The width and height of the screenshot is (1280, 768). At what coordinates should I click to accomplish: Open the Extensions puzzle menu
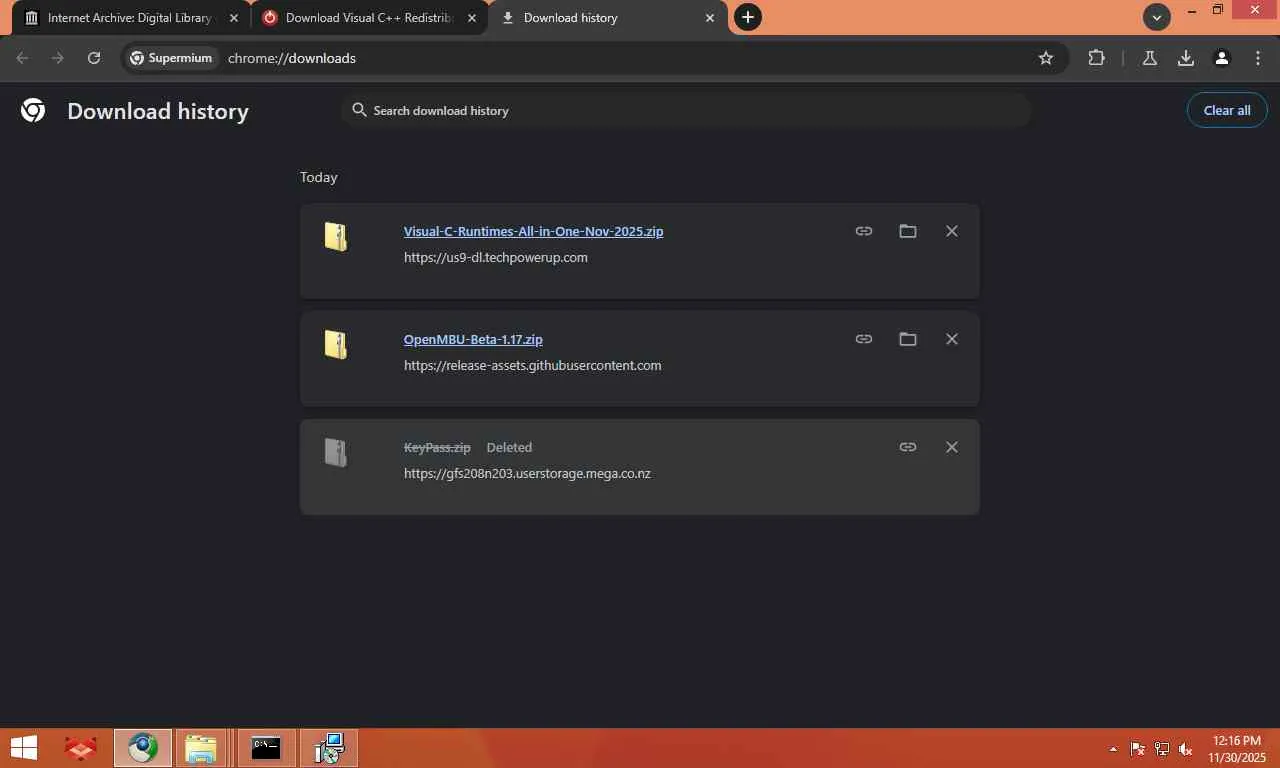[x=1096, y=58]
